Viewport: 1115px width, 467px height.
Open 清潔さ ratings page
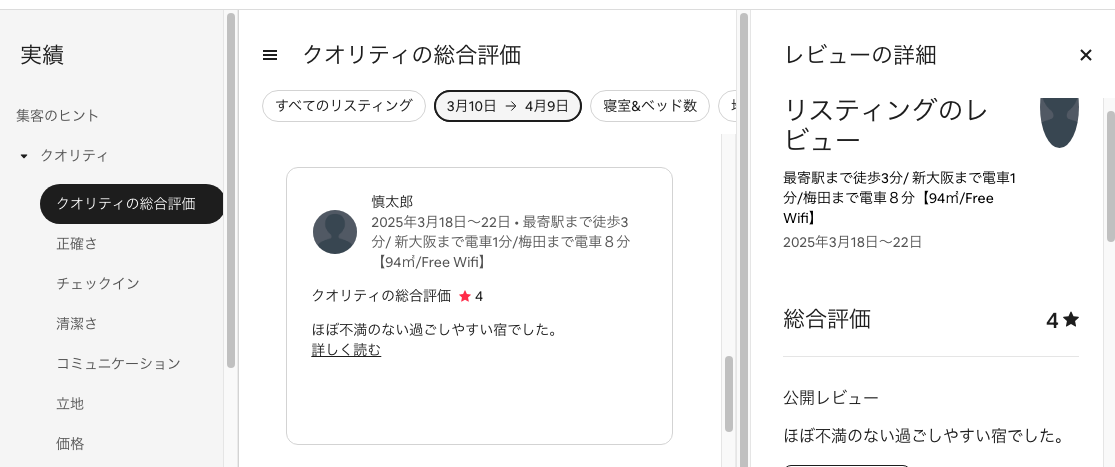[x=77, y=324]
